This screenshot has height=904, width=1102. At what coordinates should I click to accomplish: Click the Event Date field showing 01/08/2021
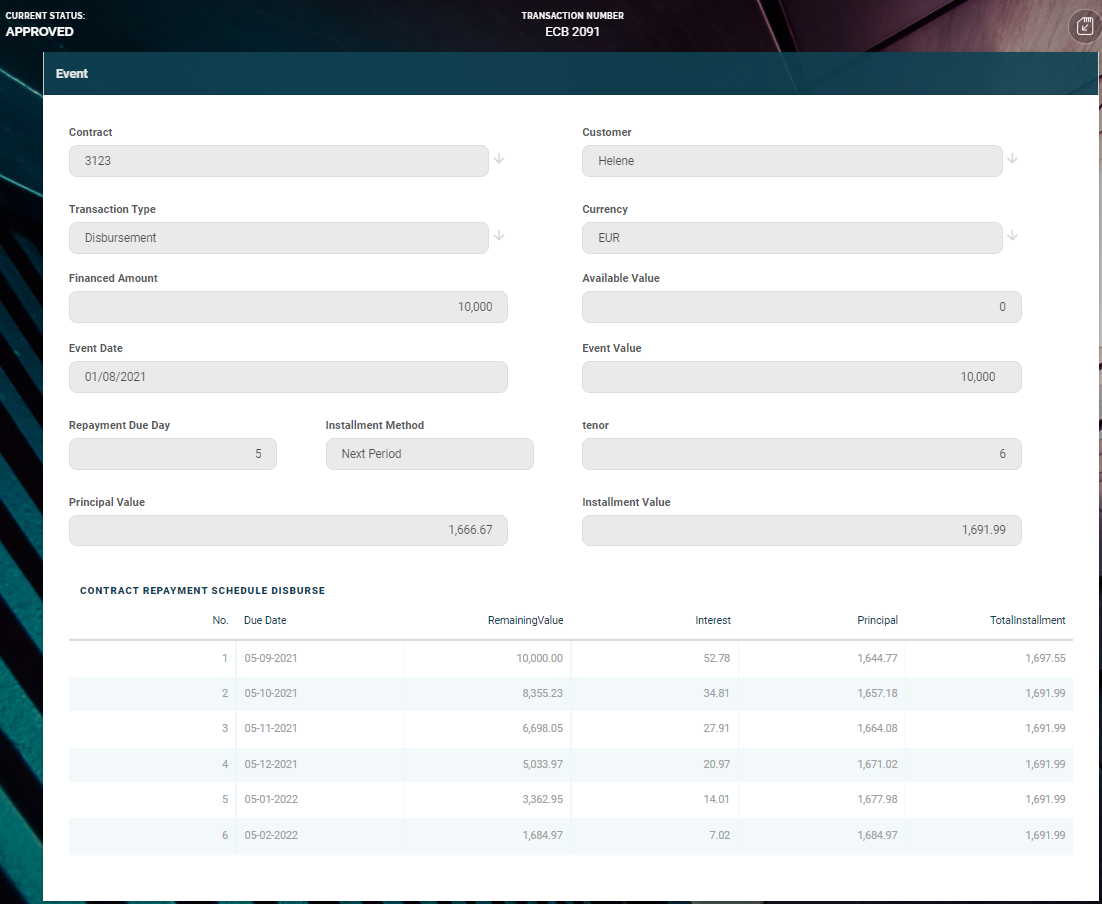click(288, 377)
